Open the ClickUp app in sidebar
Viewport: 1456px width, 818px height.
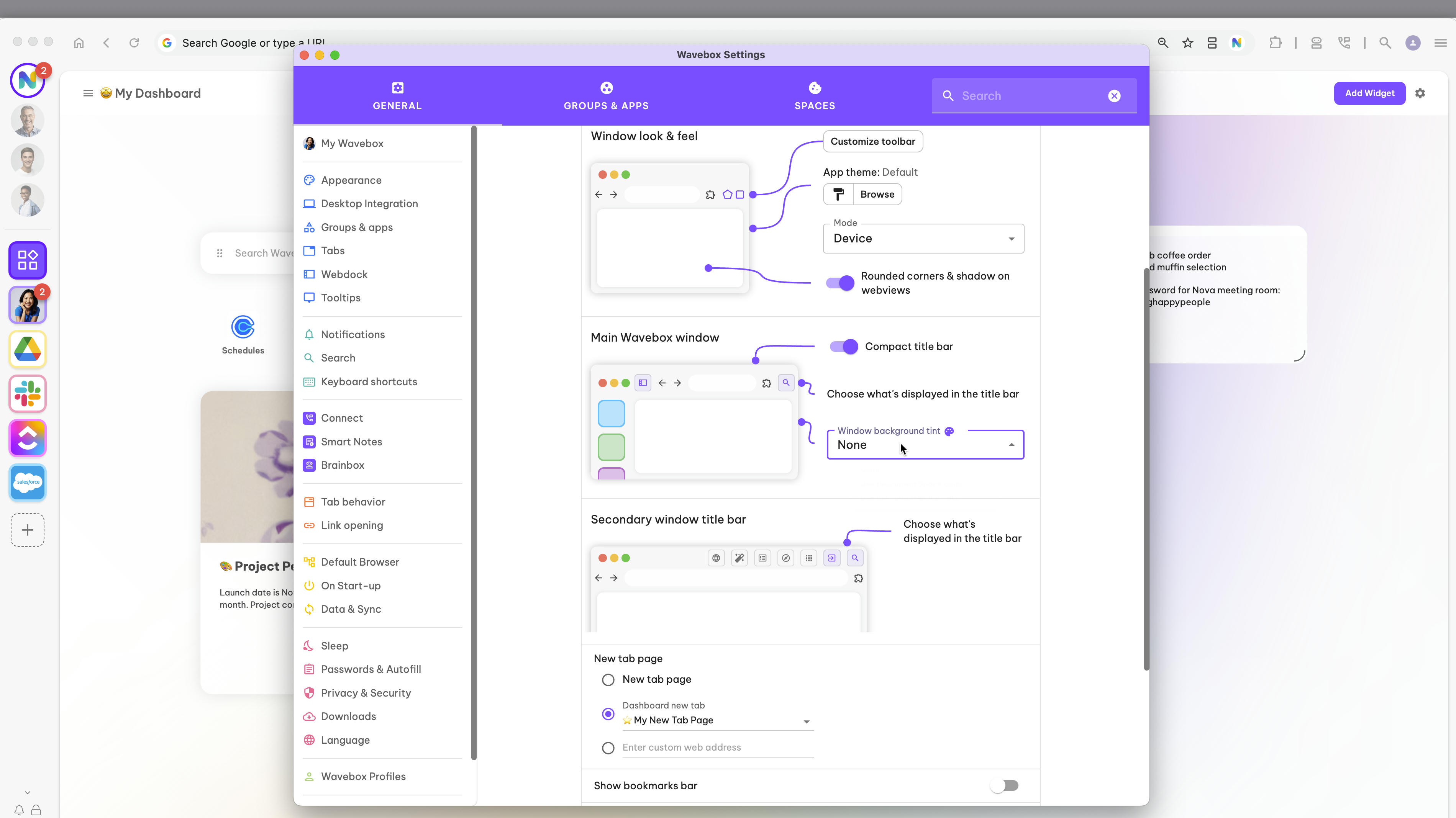pos(27,438)
